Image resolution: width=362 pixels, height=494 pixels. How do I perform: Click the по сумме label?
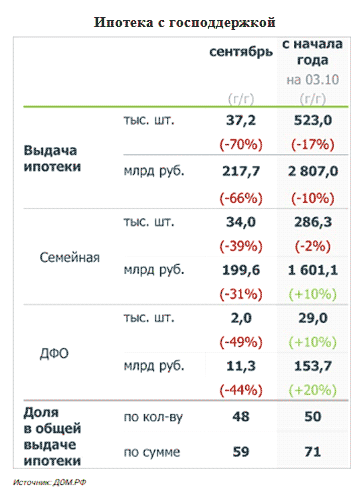click(x=152, y=452)
